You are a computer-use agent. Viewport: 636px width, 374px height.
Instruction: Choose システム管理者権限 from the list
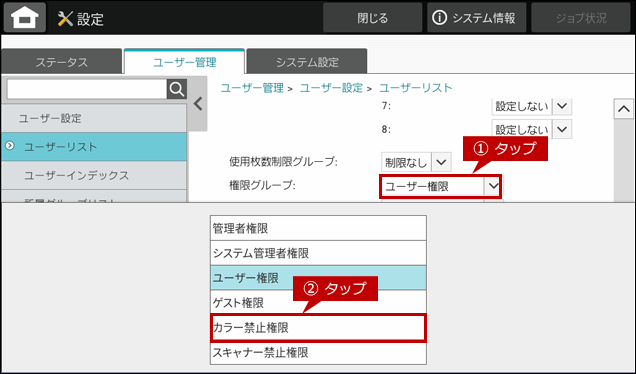(x=318, y=253)
